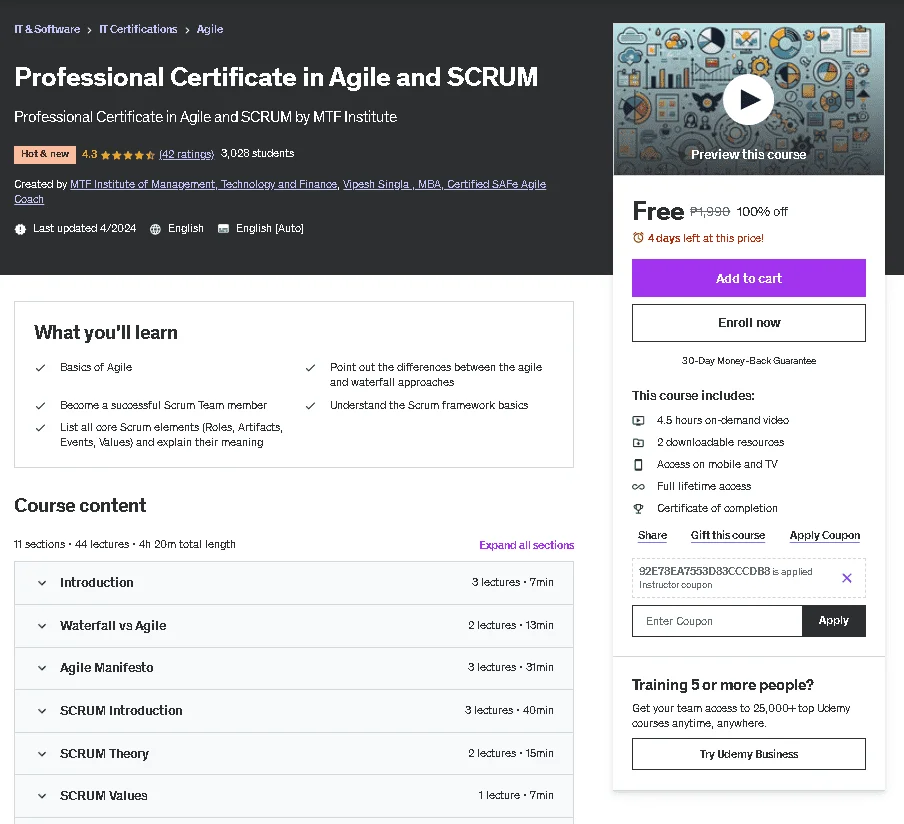Click the globe language icon
The image size is (904, 824).
155,229
